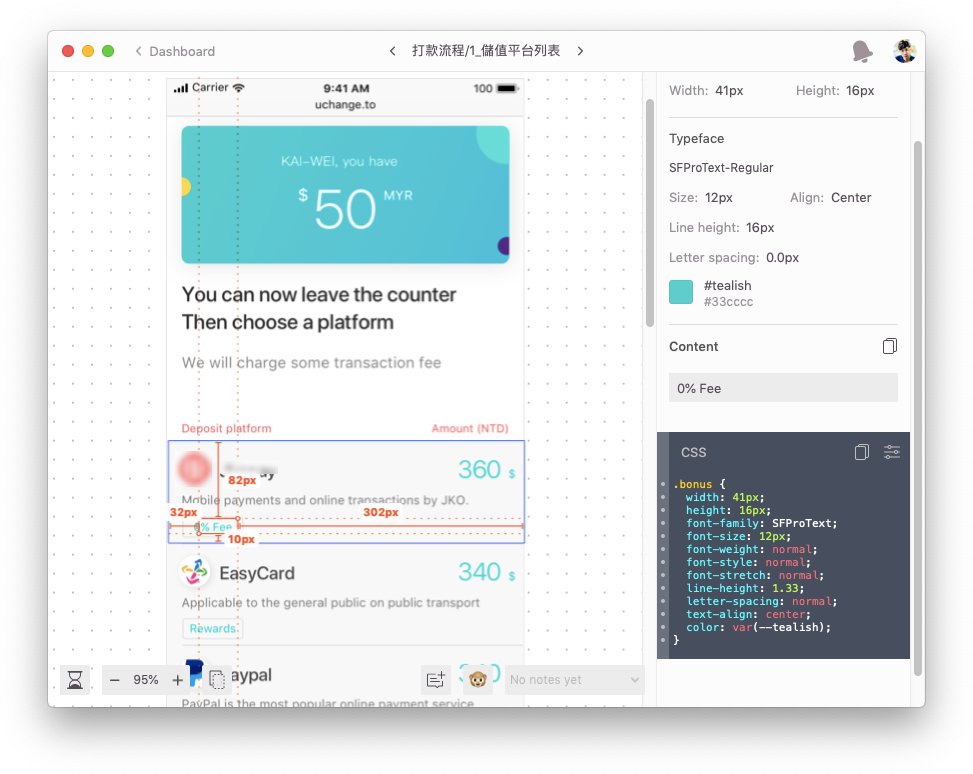This screenshot has width=973, height=774.
Task: Copy the CSS code
Action: pyautogui.click(x=861, y=452)
